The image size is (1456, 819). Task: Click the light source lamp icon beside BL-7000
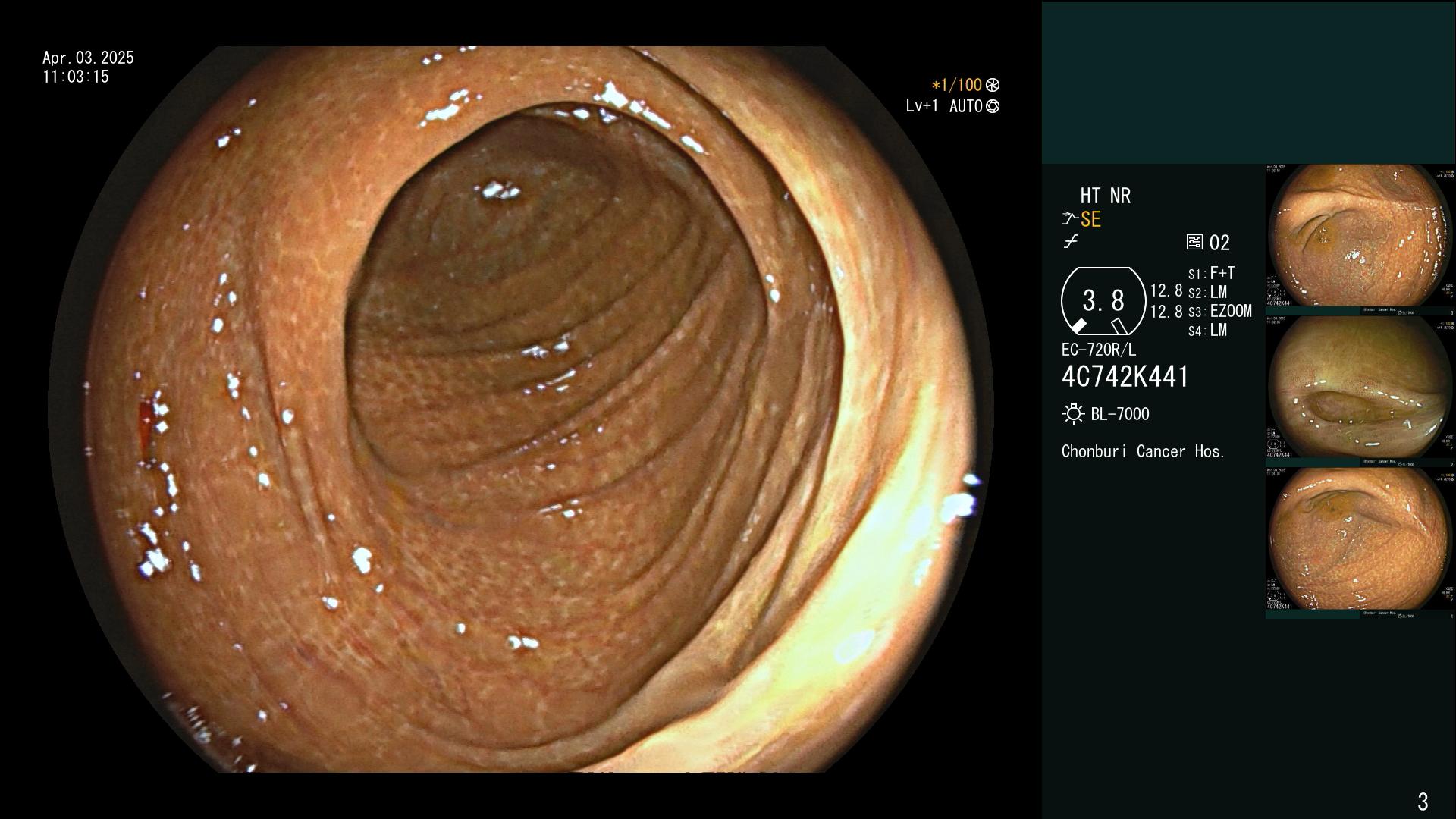1073,414
